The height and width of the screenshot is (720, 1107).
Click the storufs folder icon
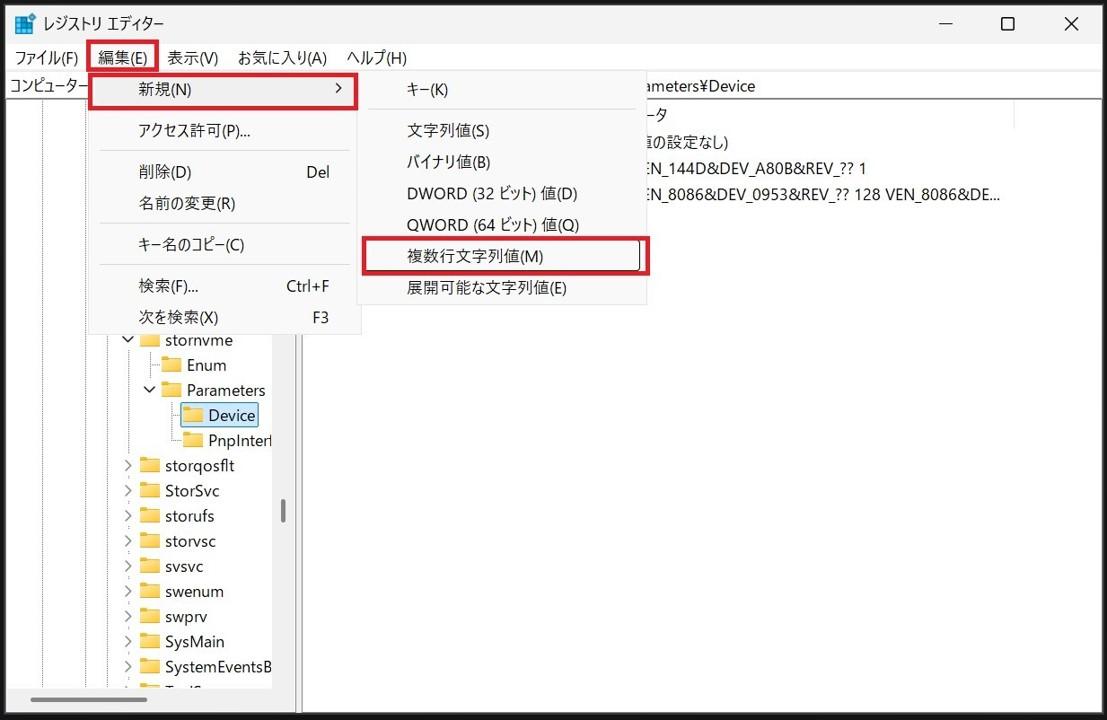[x=150, y=516]
